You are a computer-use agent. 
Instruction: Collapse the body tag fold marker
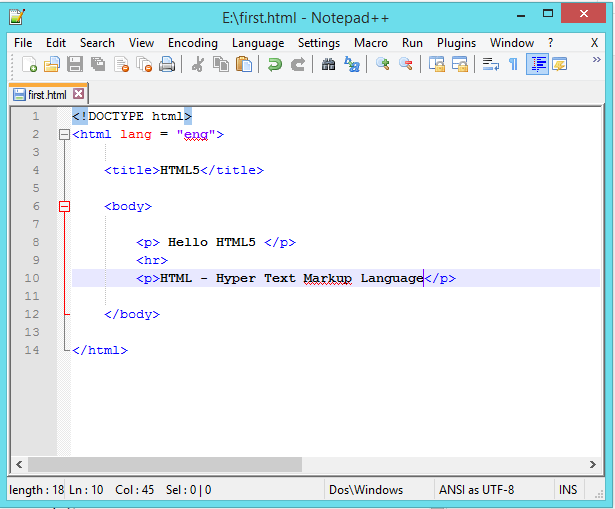point(64,207)
